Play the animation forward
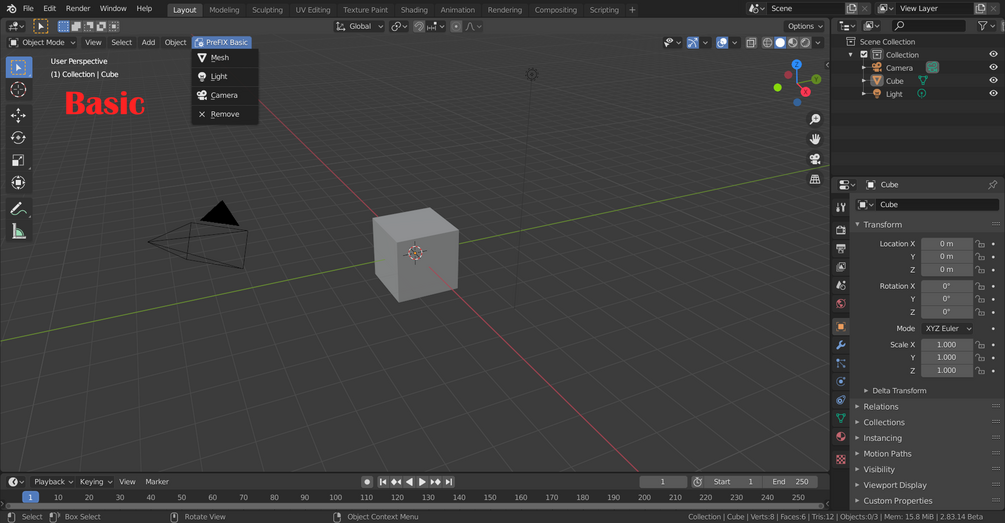This screenshot has height=523, width=1005. (x=422, y=482)
